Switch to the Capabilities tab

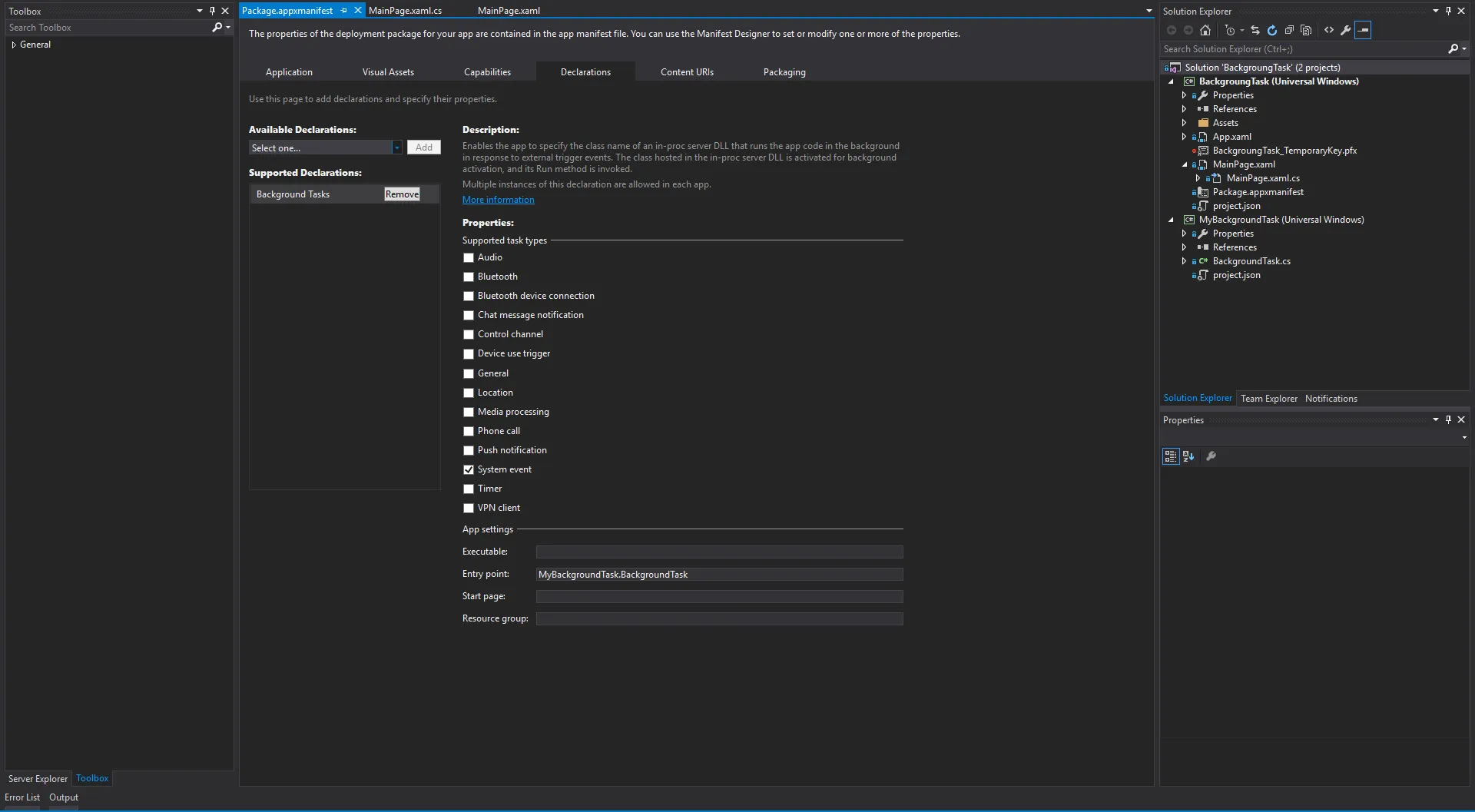tap(487, 72)
